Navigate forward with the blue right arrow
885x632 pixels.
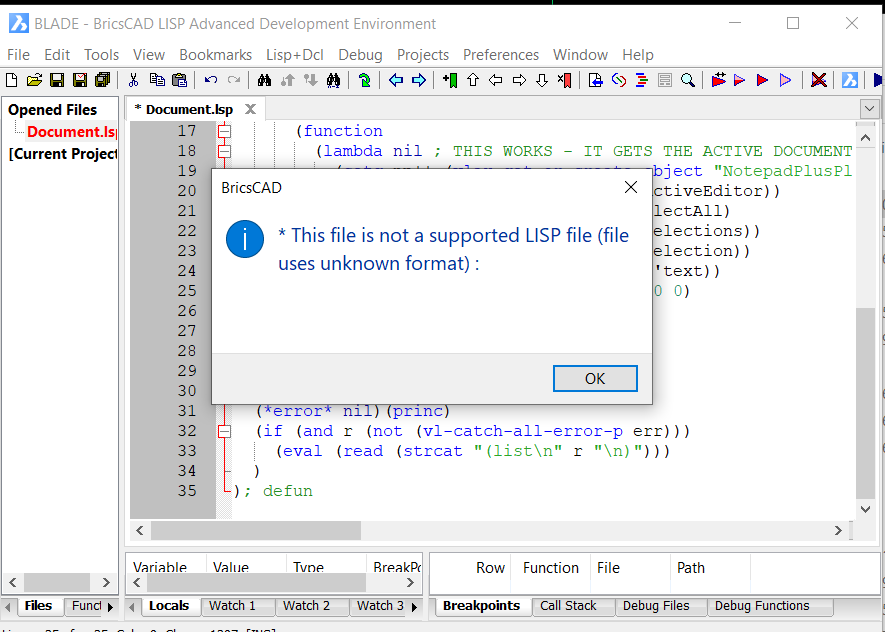point(419,80)
